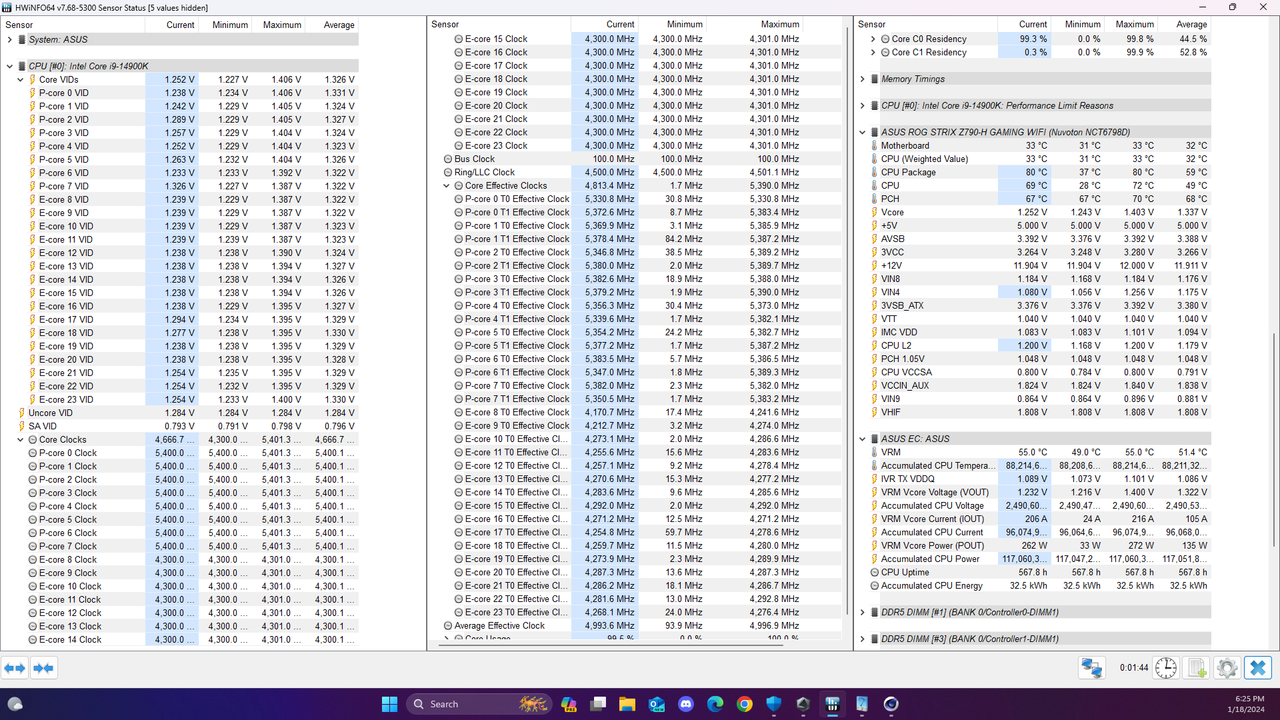Click the clock icon beside Ring/LLC Clock
This screenshot has height=720, width=1280.
coord(448,172)
